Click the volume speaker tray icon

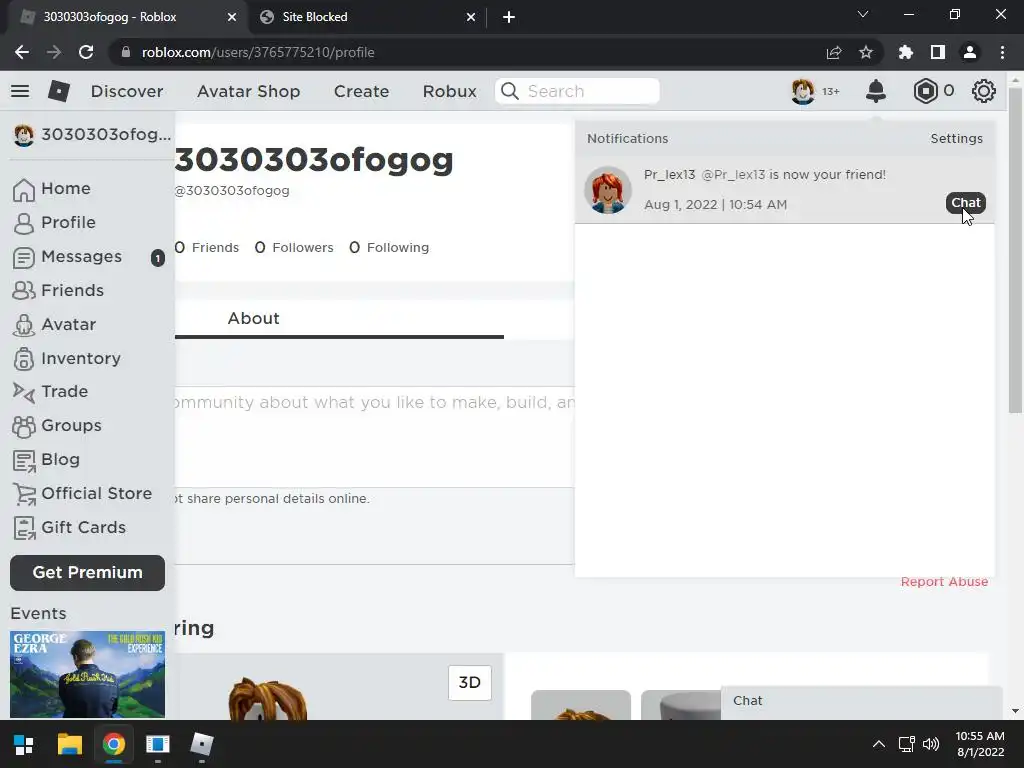pos(931,744)
